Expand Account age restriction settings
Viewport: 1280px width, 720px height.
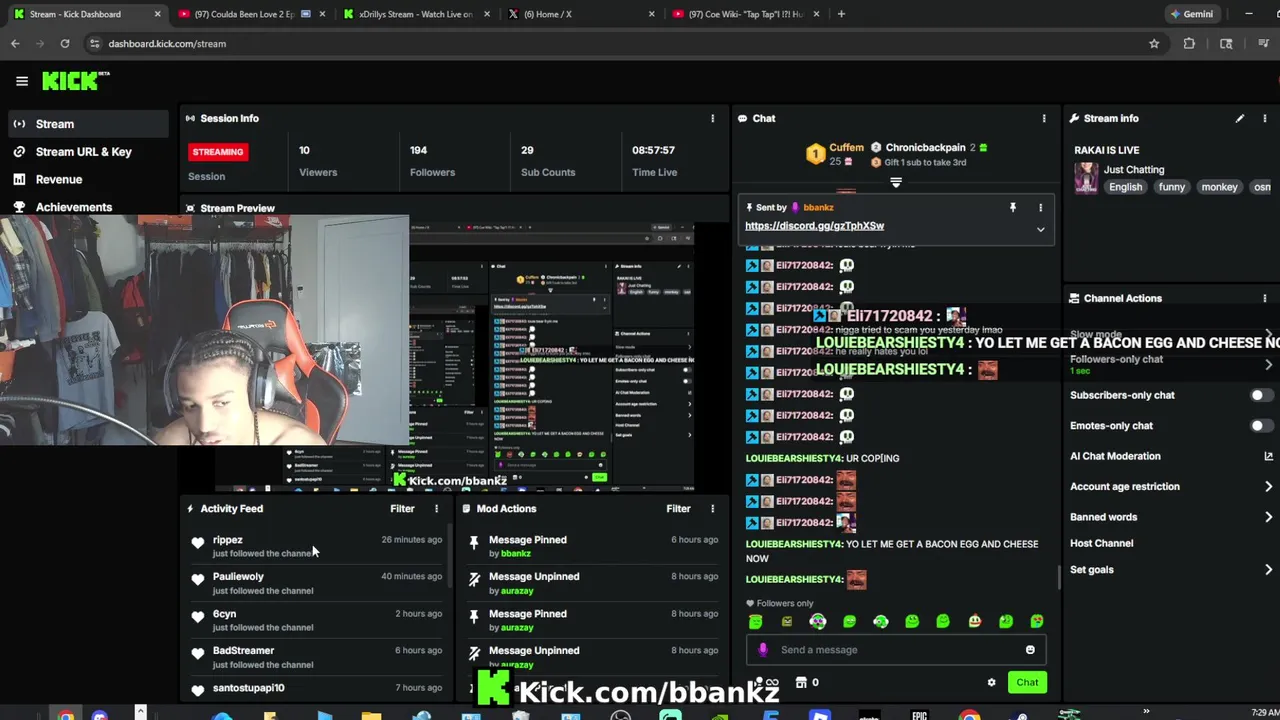pos(1268,487)
